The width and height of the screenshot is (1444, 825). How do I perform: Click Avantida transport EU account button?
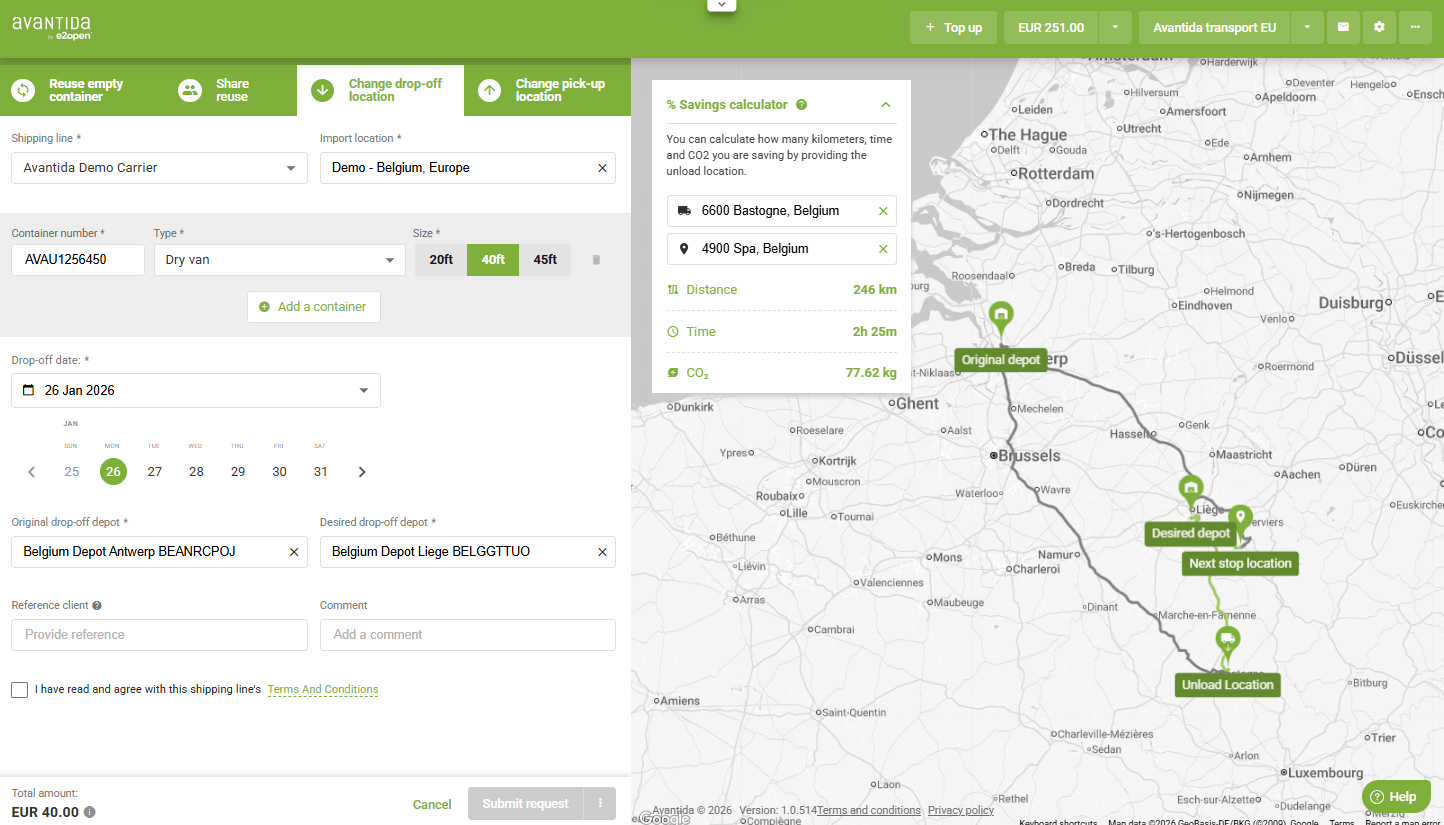click(1215, 27)
